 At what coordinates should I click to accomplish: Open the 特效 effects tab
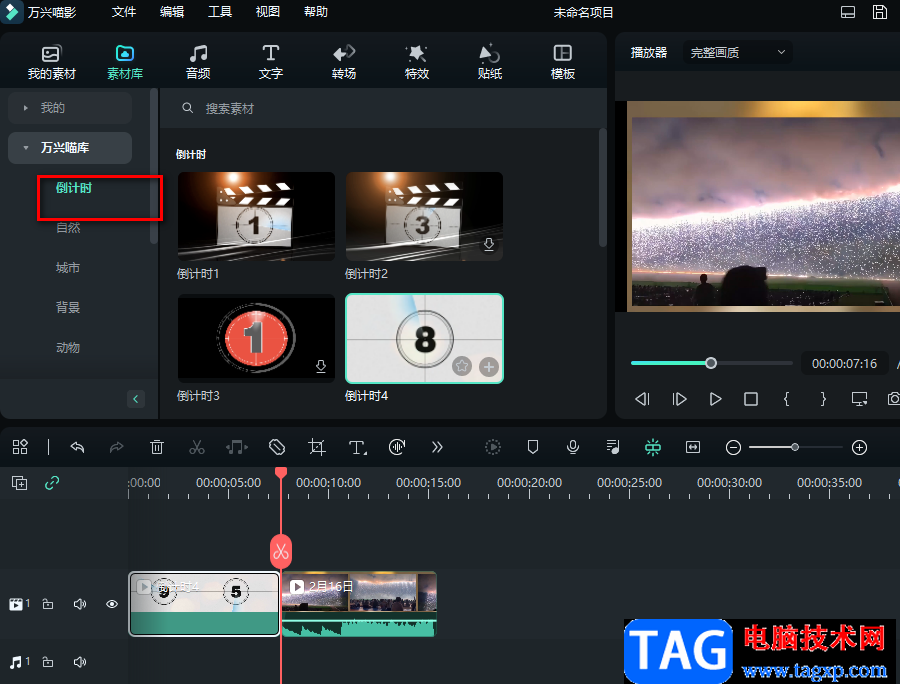pyautogui.click(x=417, y=62)
